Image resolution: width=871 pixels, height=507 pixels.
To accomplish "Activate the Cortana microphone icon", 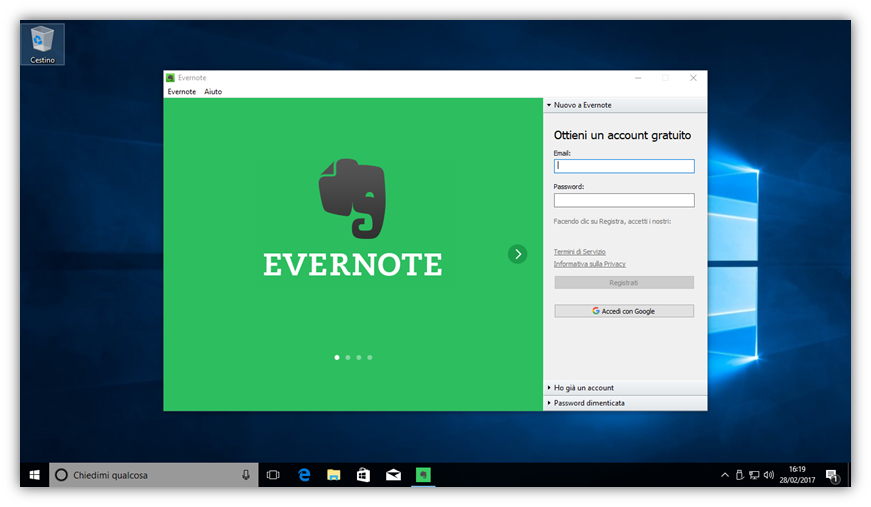I will (x=246, y=475).
